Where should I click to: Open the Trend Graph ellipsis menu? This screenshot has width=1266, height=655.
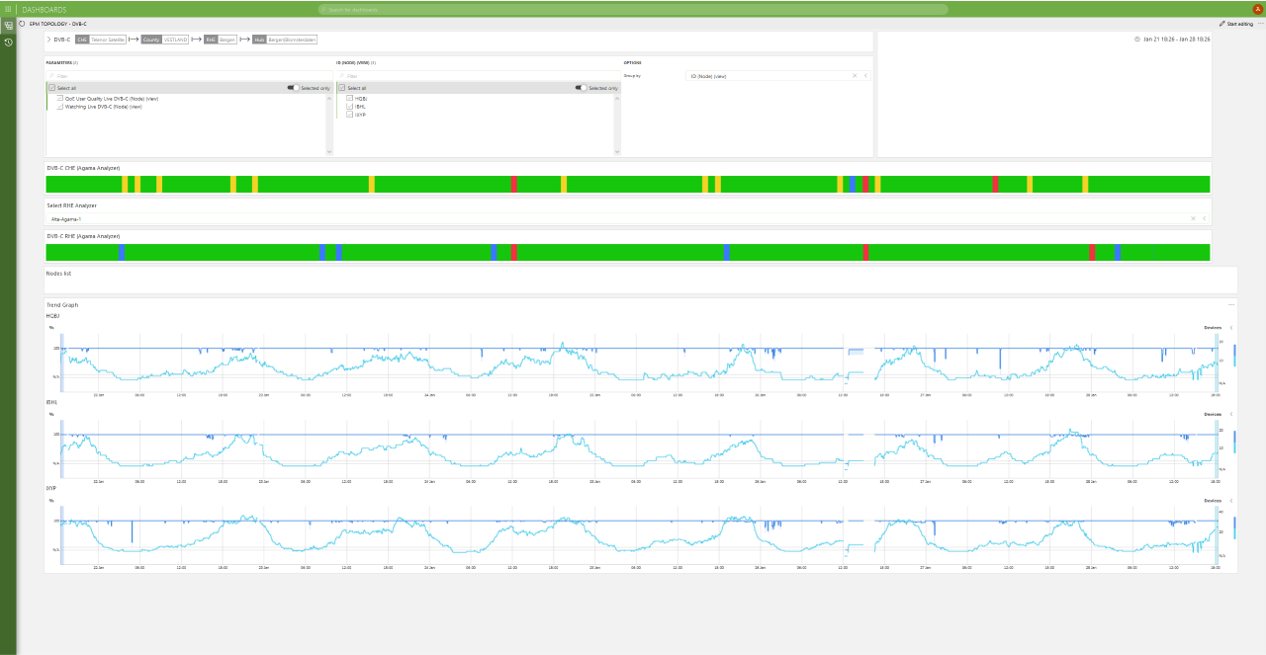[1232, 304]
